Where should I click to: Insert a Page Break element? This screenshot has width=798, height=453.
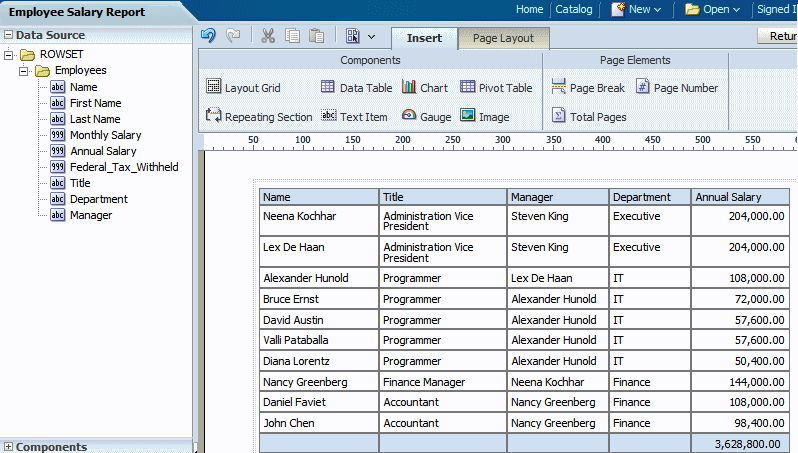pyautogui.click(x=588, y=88)
